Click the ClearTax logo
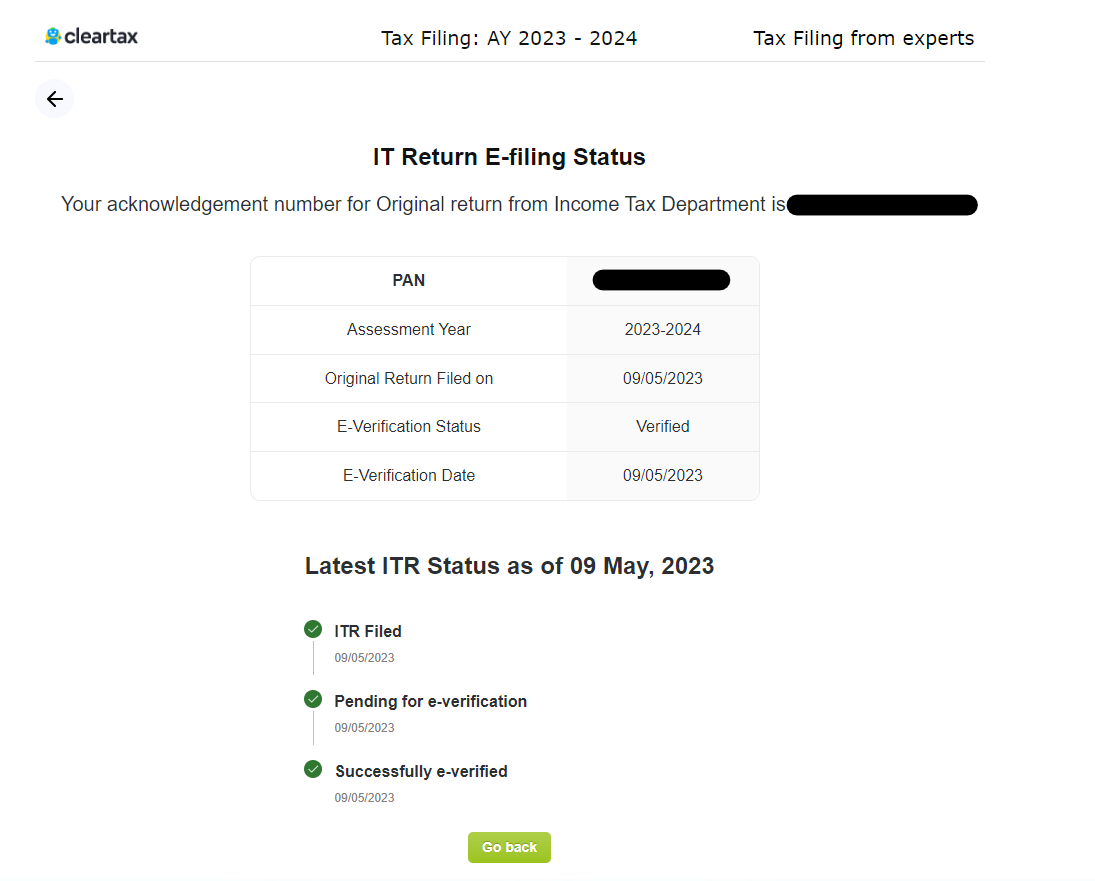The width and height of the screenshot is (1095, 881). [90, 35]
